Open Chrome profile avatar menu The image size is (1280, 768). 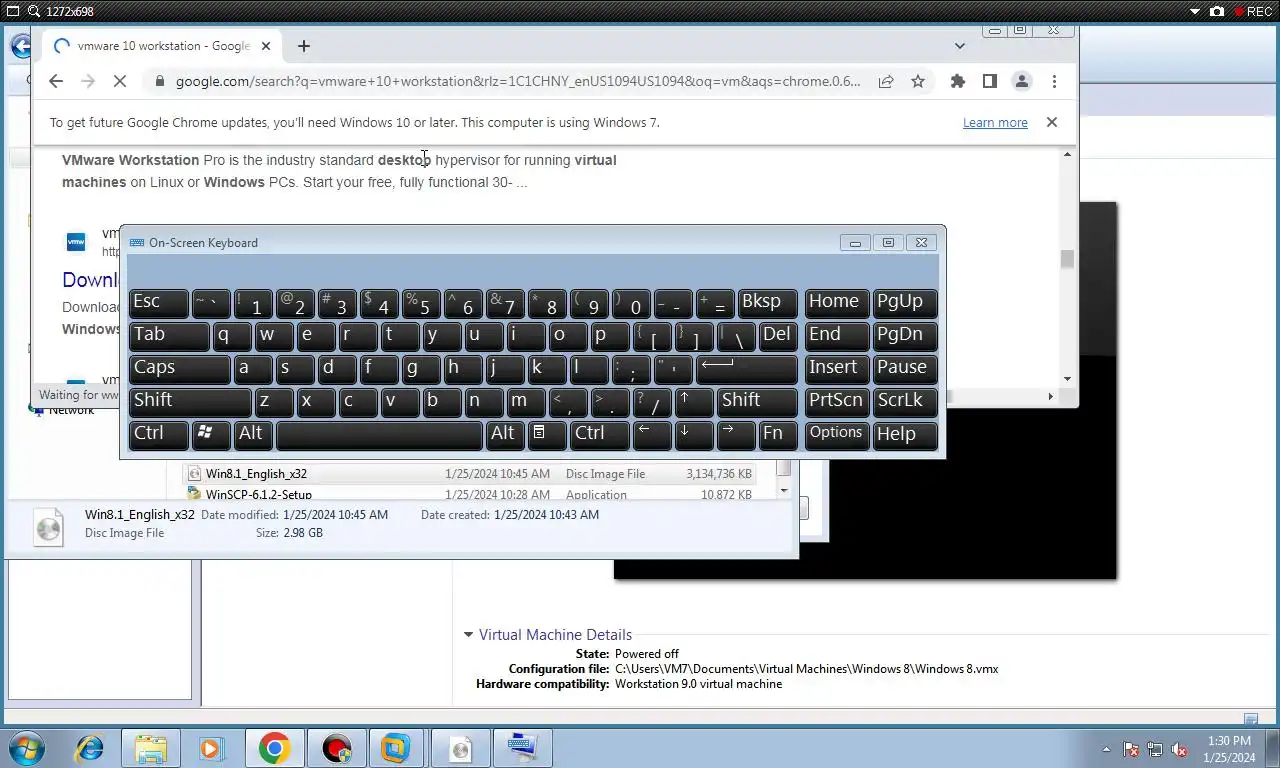1022,82
